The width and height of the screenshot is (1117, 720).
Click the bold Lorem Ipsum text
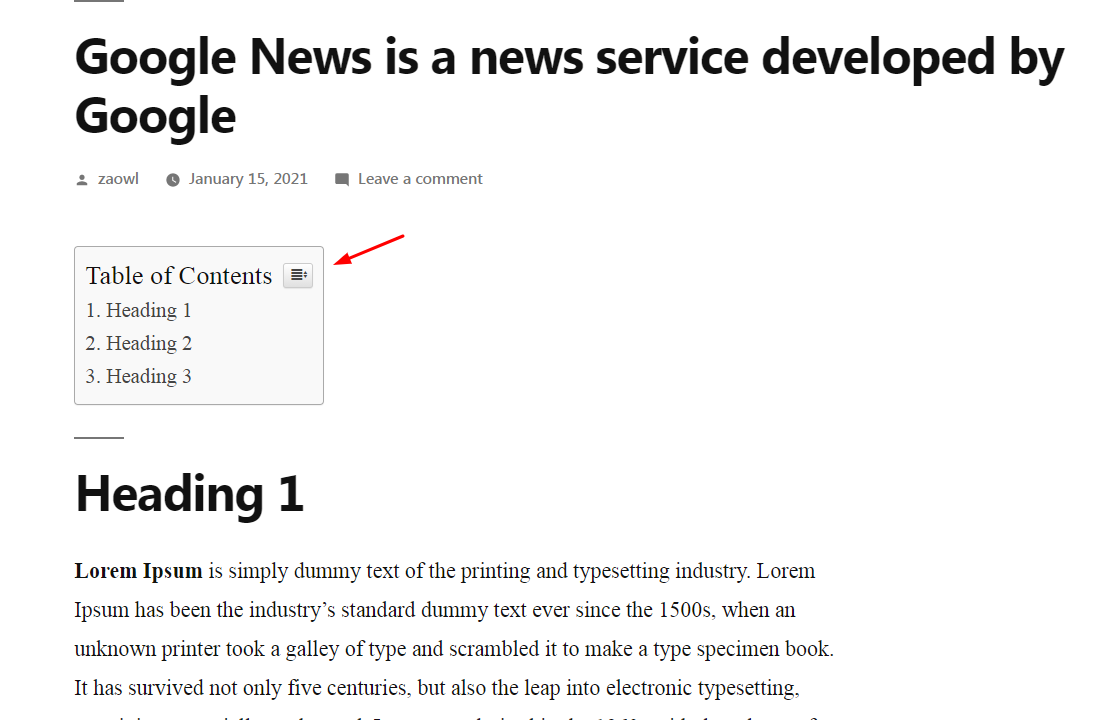point(138,571)
